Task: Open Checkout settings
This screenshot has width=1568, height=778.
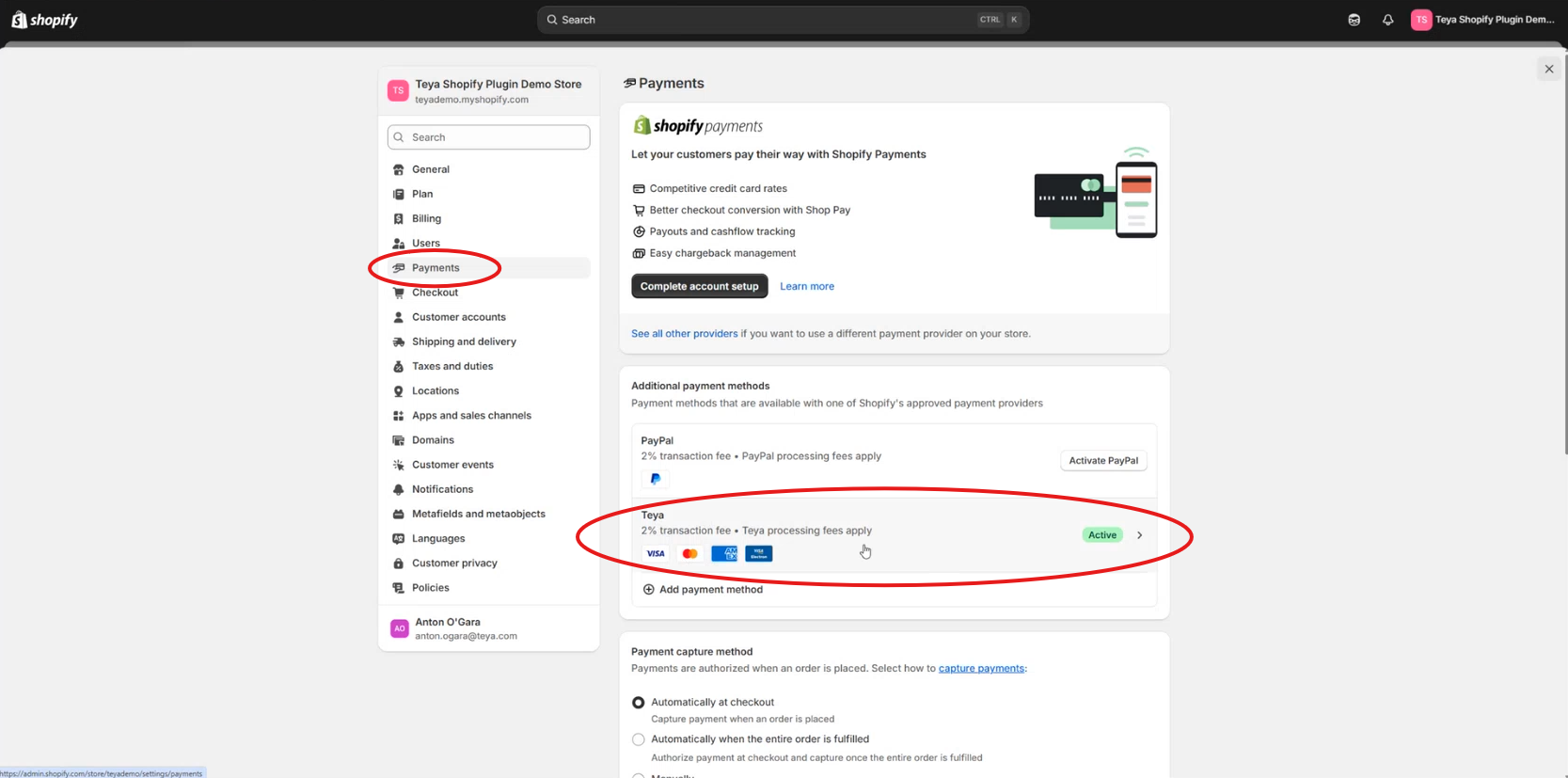Action: pos(489,293)
